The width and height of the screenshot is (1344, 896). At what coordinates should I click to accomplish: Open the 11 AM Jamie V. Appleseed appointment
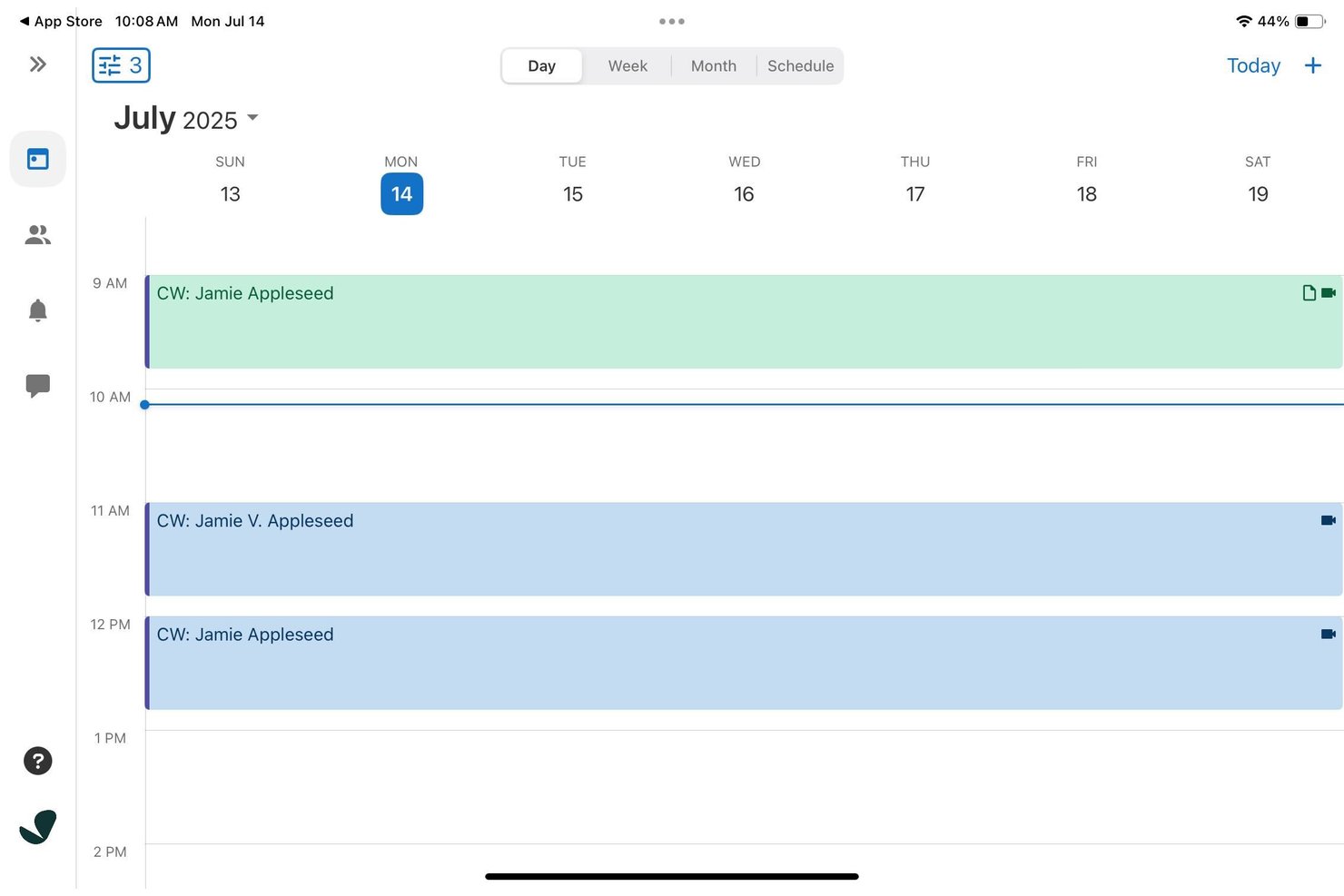[744, 549]
